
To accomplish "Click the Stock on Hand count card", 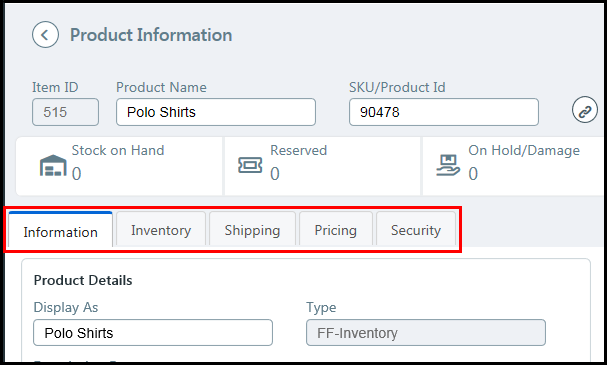I will click(119, 166).
